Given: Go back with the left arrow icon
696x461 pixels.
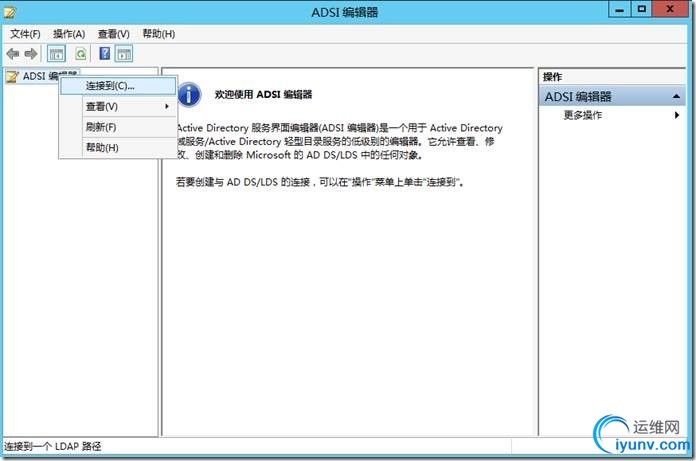Looking at the screenshot, I should pos(12,54).
